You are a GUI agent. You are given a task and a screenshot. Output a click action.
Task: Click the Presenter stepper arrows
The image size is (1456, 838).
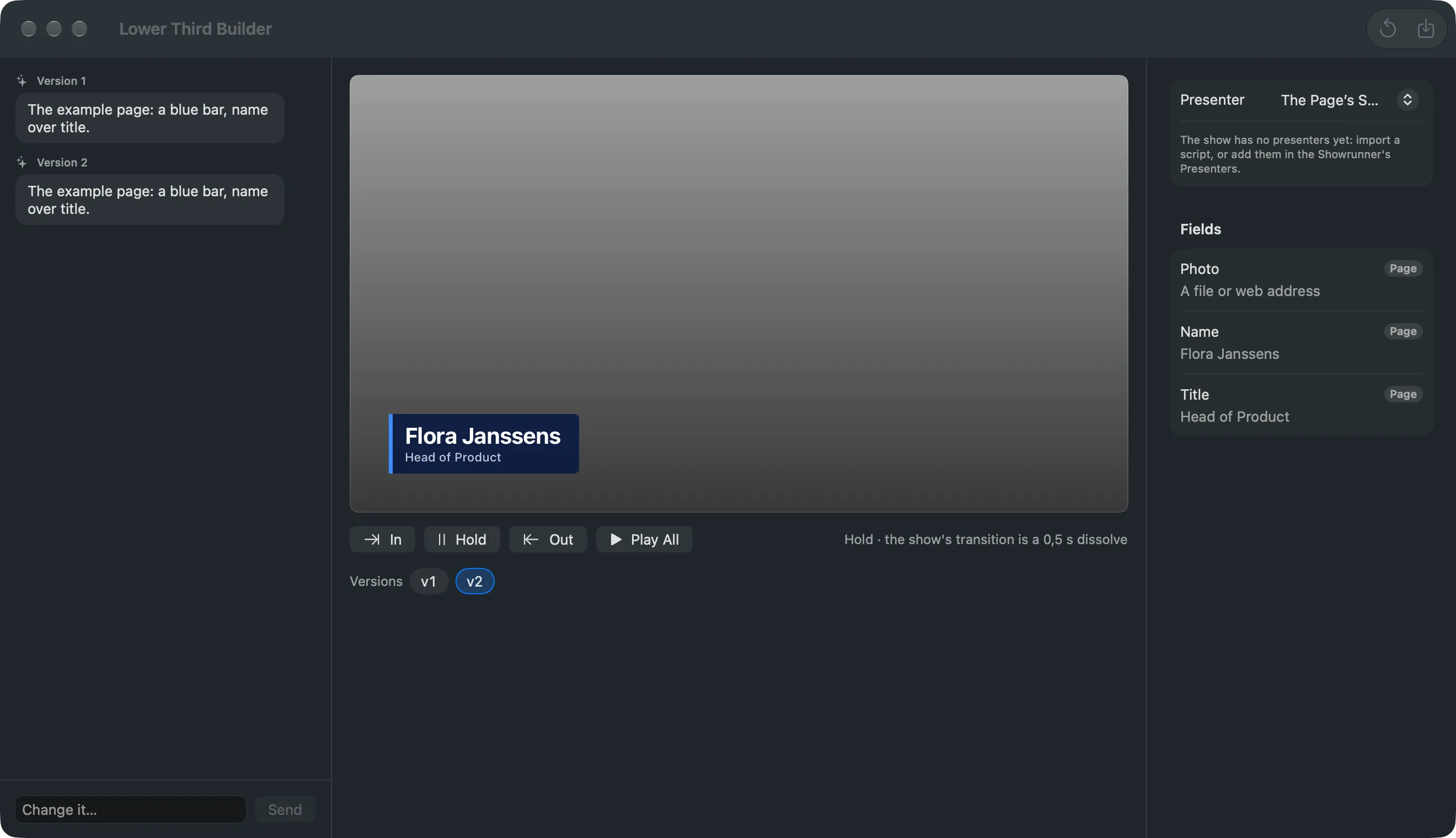tap(1407, 100)
